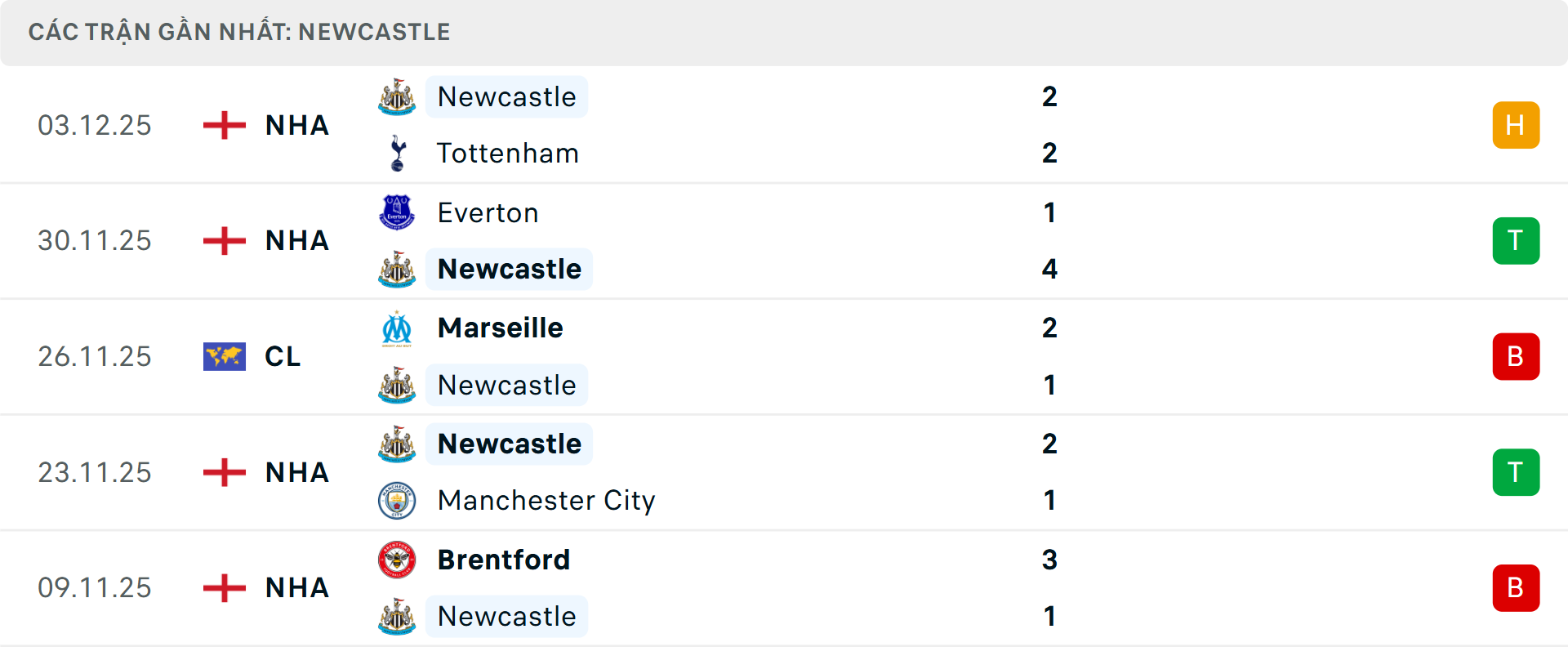Toggle the red B badge for Marseille match

coord(1516,356)
